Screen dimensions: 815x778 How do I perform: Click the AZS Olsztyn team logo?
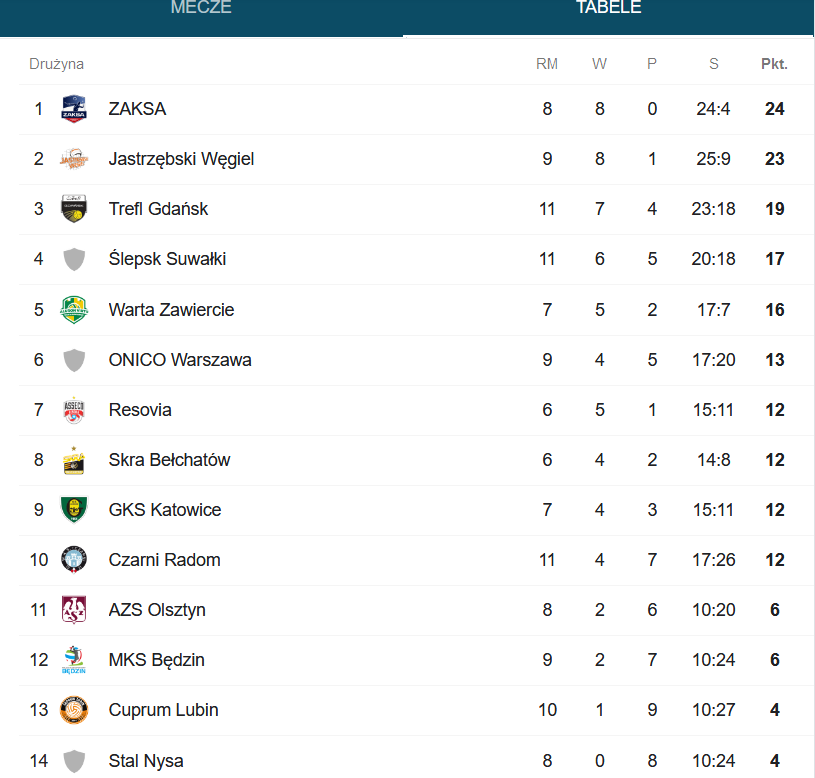74,610
